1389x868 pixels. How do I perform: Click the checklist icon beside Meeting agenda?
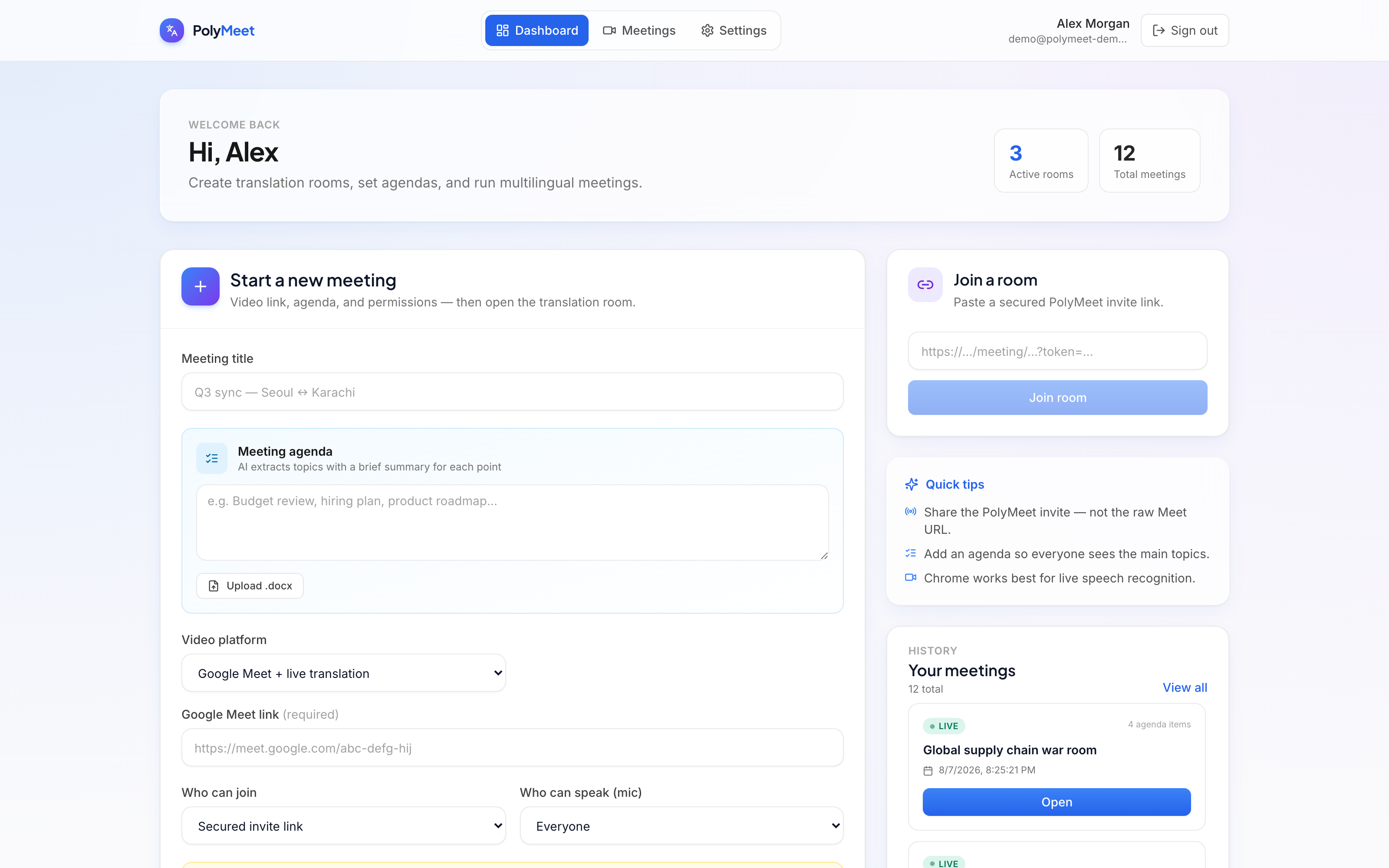click(212, 458)
